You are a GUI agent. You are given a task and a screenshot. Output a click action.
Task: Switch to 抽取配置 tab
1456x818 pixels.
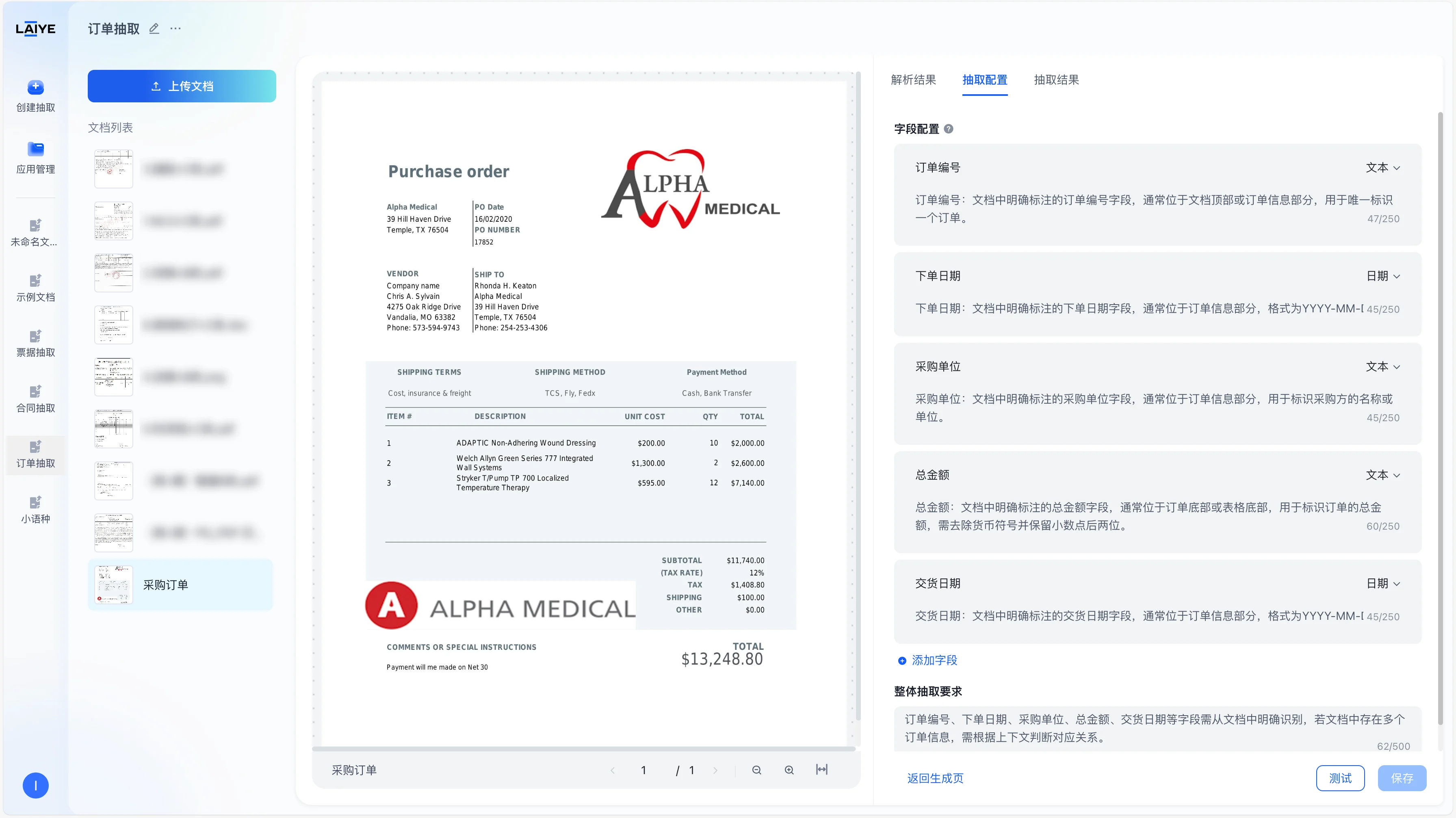pos(985,80)
